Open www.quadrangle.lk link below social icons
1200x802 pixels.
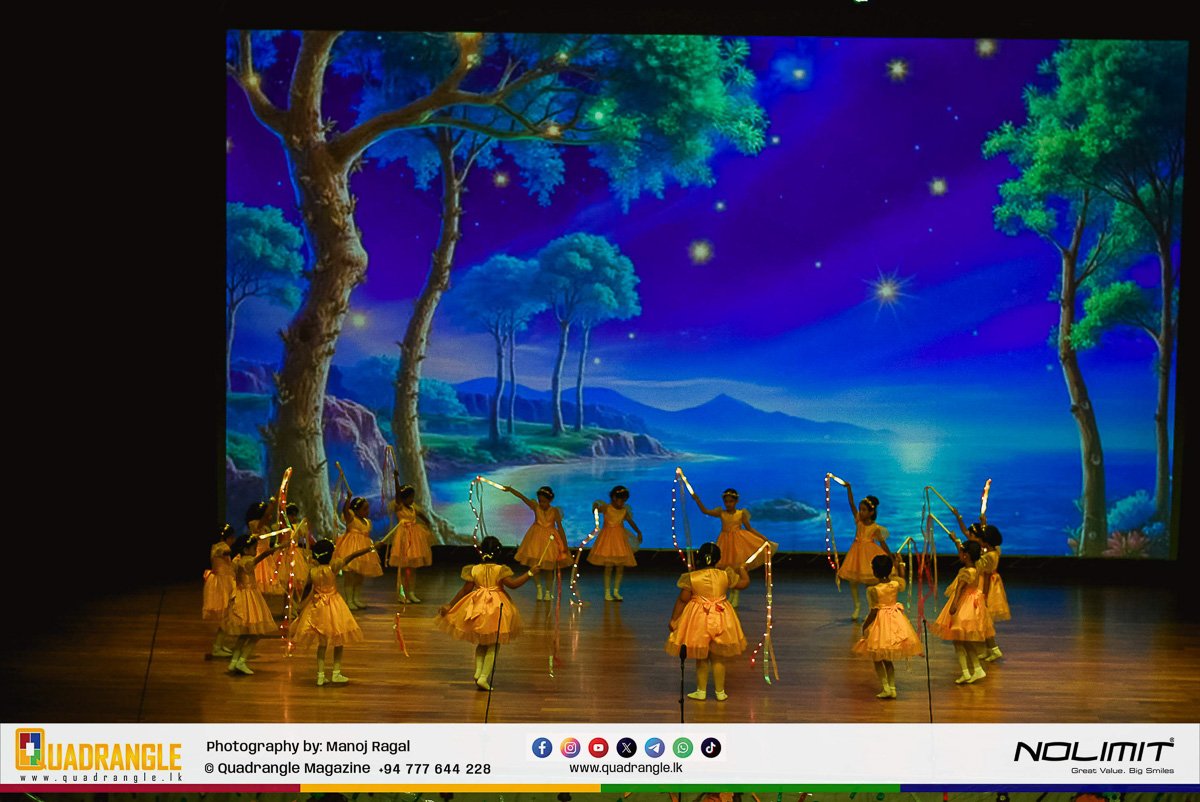coord(625,768)
